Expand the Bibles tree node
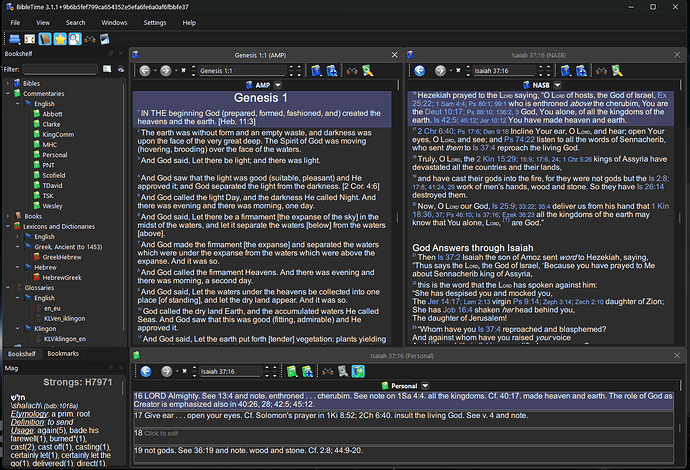 pyautogui.click(x=7, y=83)
